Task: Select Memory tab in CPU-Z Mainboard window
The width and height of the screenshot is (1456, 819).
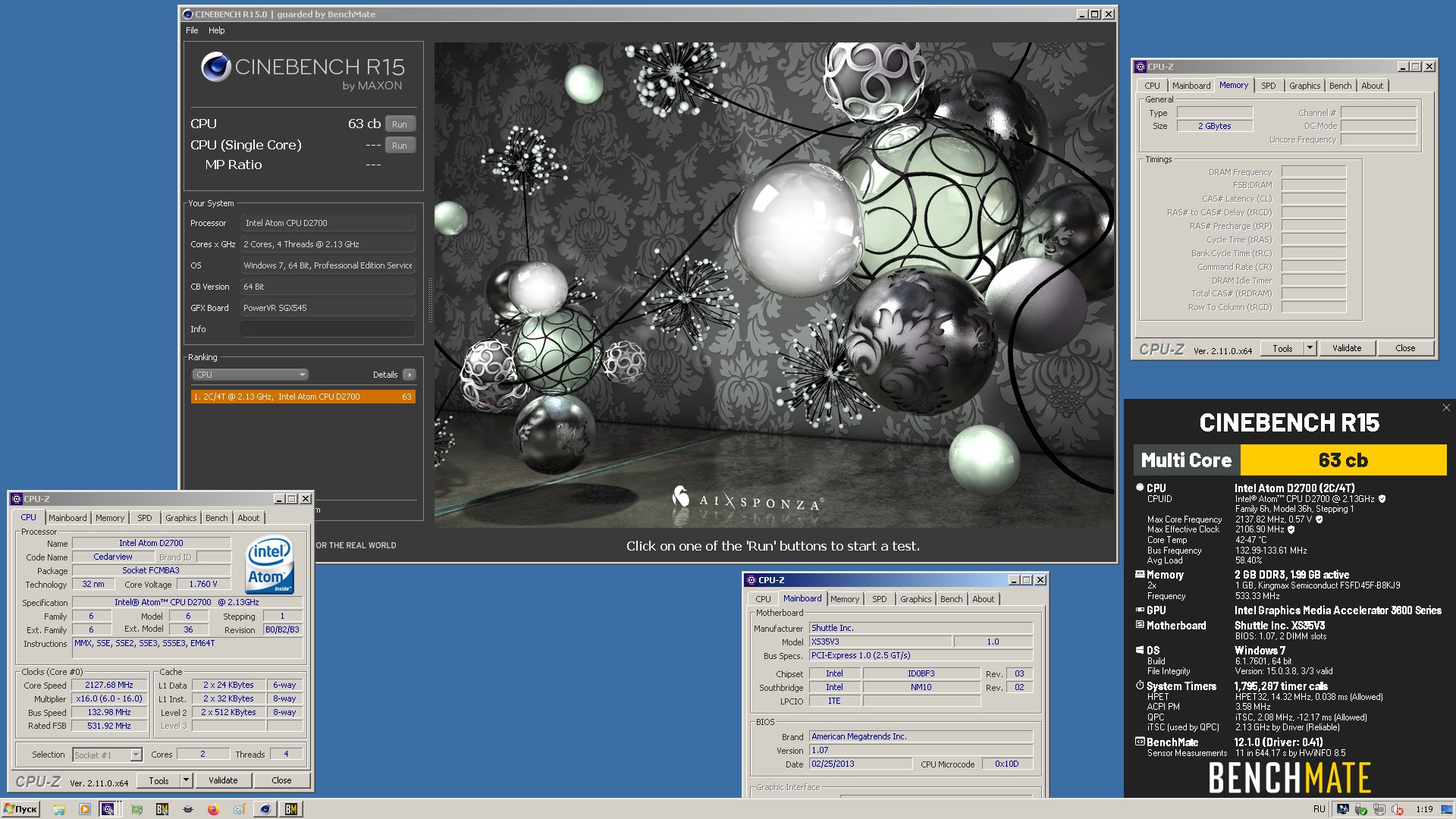Action: (x=845, y=599)
